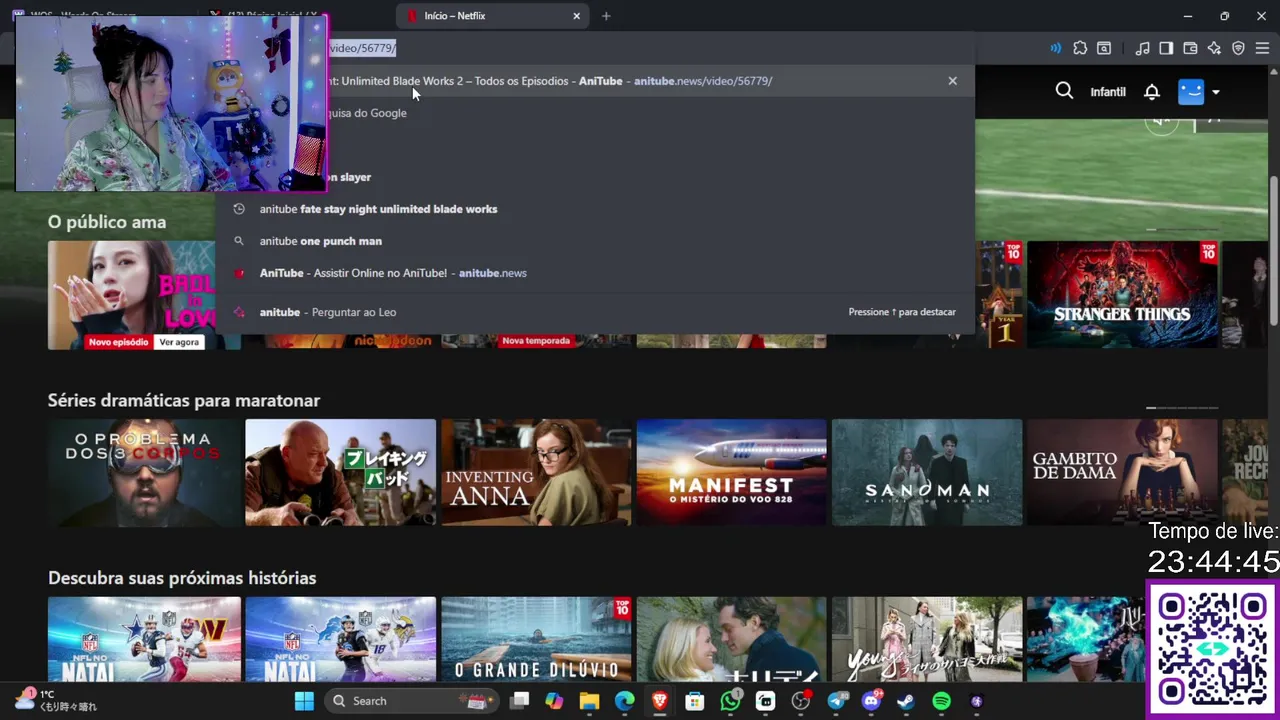1280x720 pixels.
Task: Choose 'anitube fate stay night unlimited blade works' suggestion
Action: tap(595, 209)
